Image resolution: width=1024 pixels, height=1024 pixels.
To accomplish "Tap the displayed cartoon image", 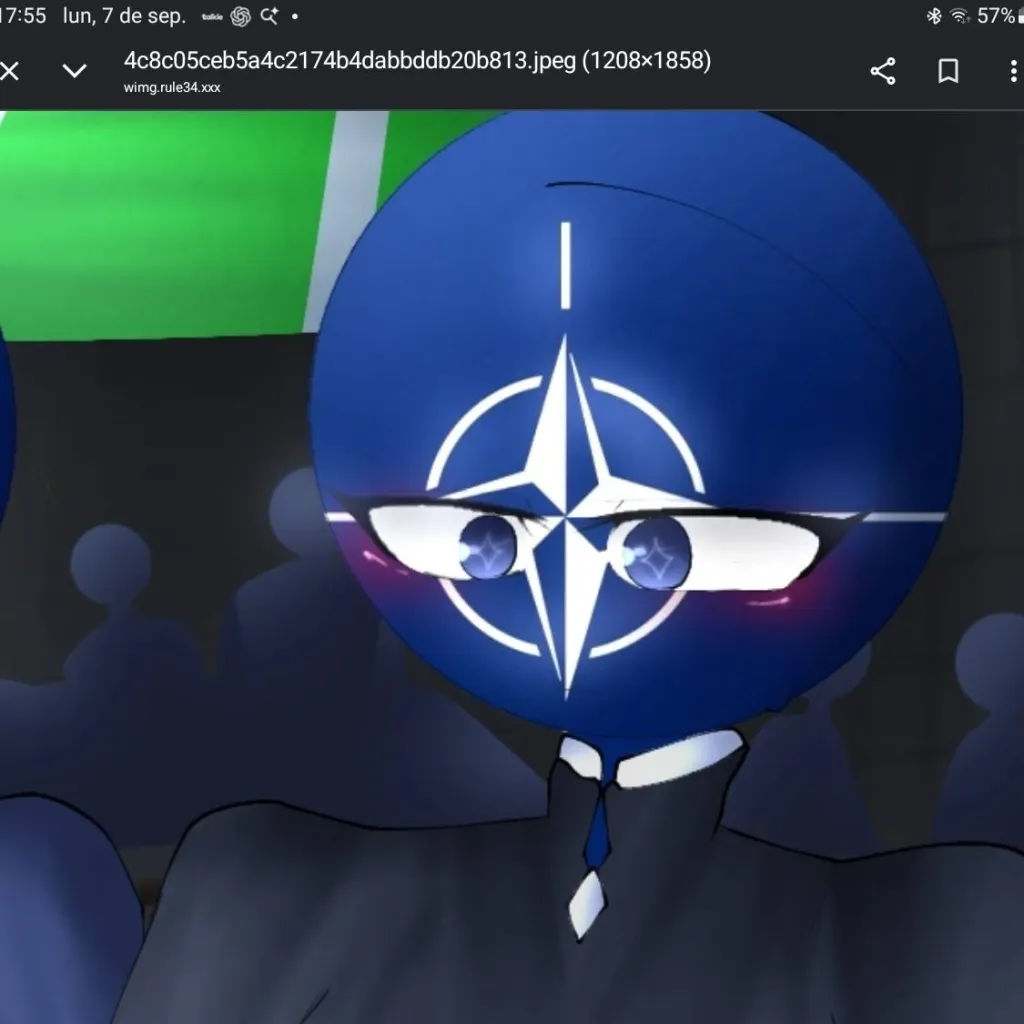I will tap(512, 567).
